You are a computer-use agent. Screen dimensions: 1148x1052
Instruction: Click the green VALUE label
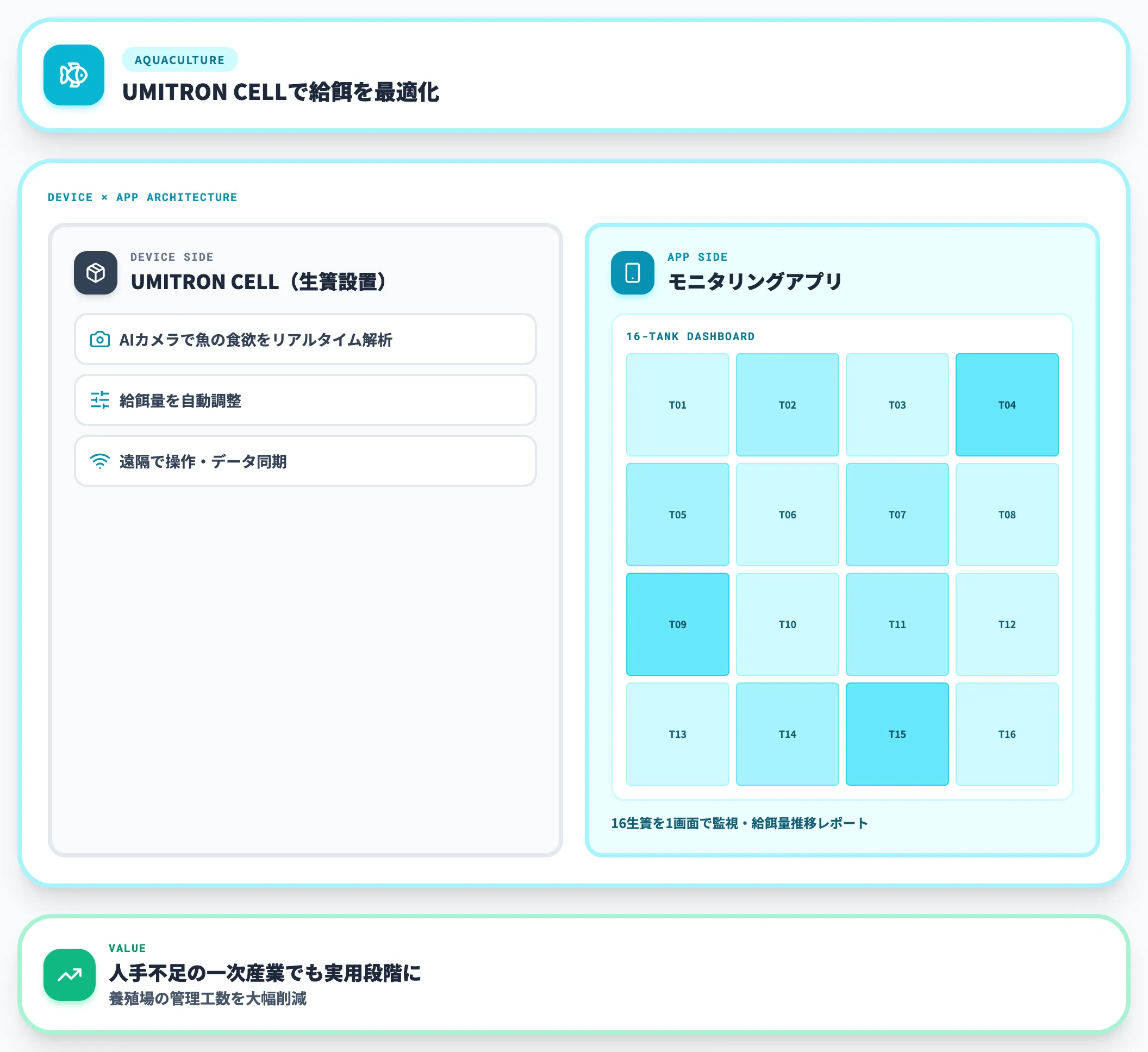(x=128, y=948)
